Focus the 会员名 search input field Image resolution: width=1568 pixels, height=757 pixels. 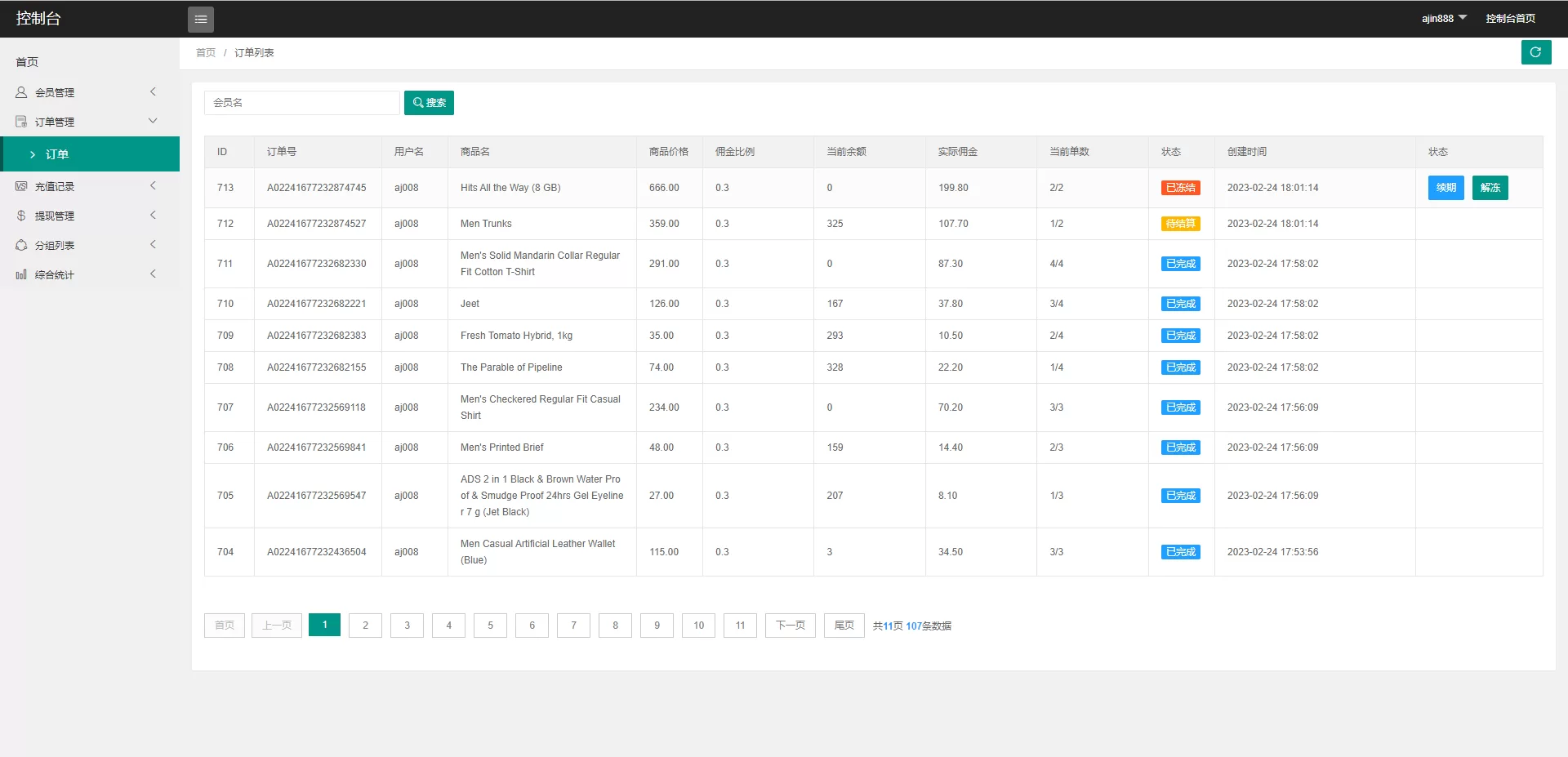click(x=301, y=103)
